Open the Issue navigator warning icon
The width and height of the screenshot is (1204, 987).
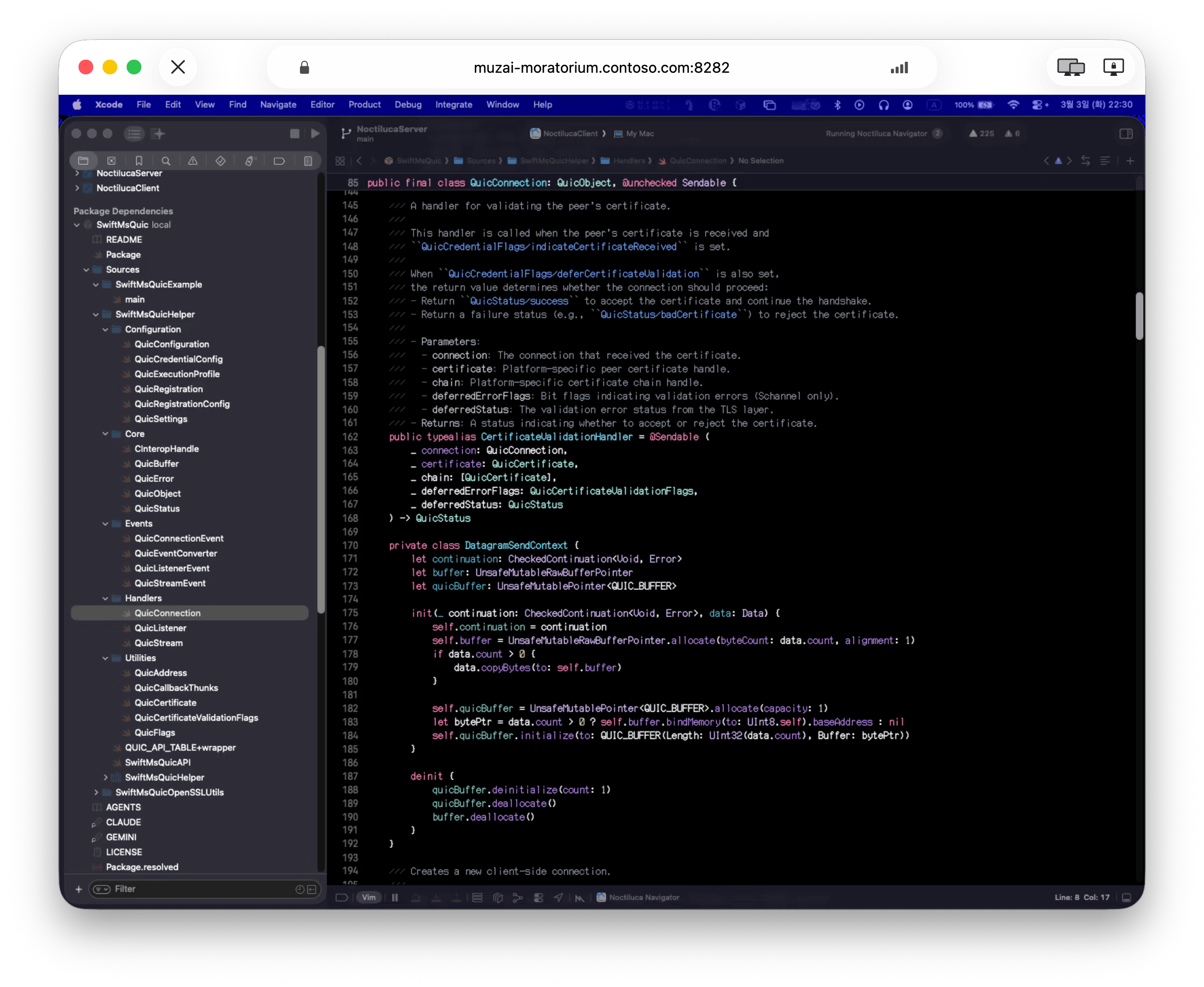[x=193, y=161]
